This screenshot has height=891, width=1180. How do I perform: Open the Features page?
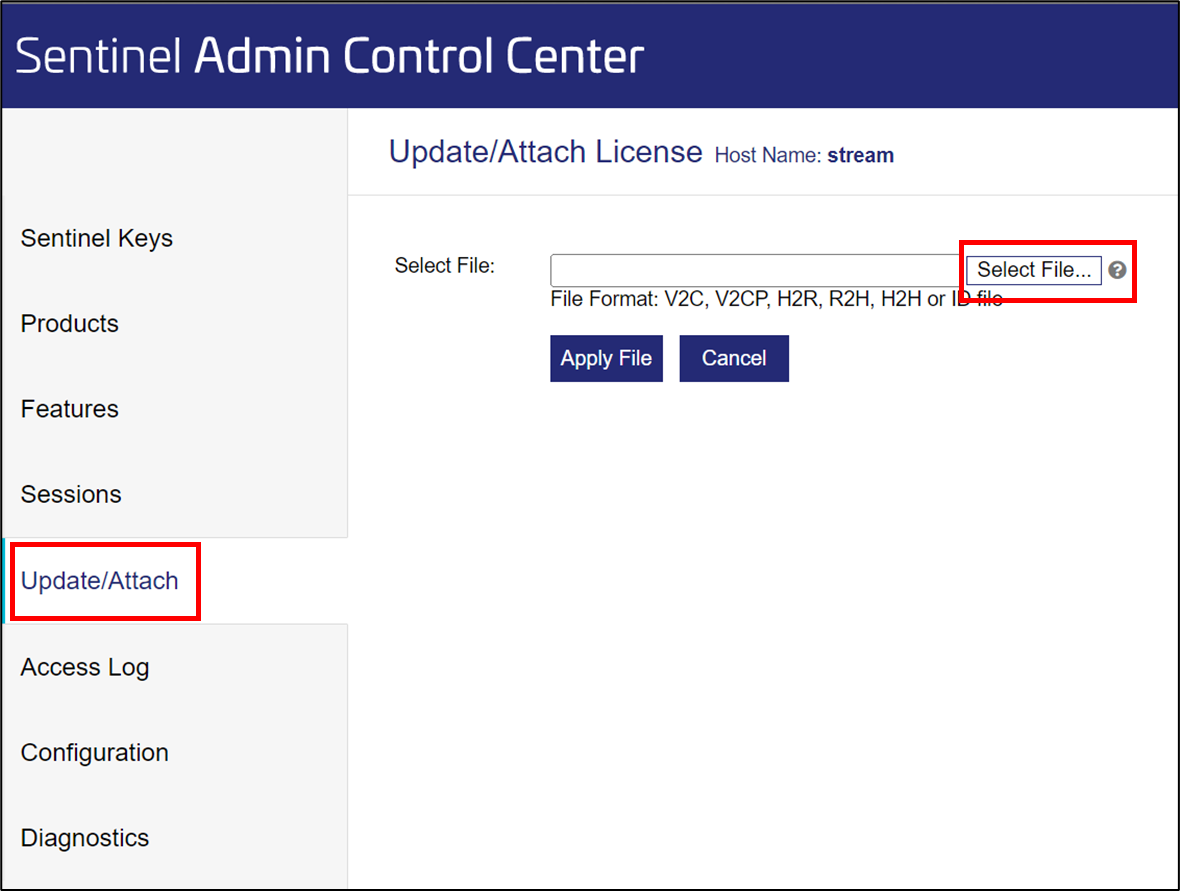point(69,408)
